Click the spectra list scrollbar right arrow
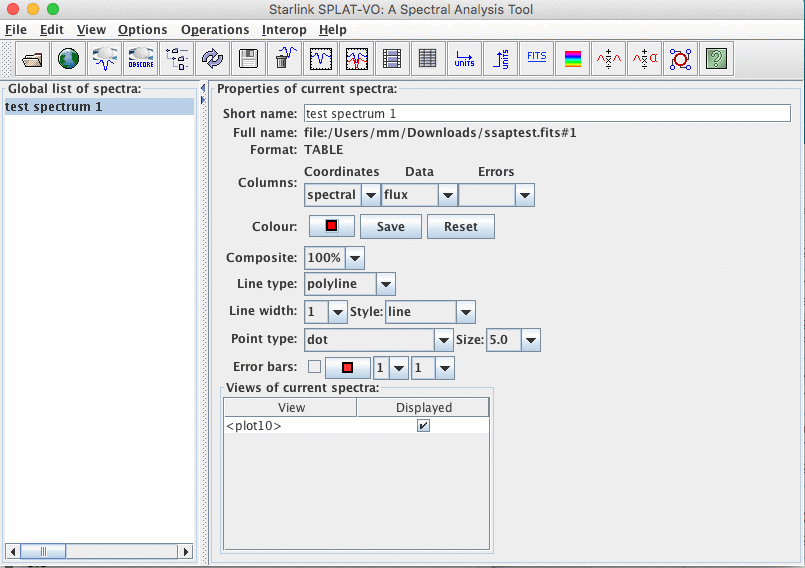 [x=185, y=552]
